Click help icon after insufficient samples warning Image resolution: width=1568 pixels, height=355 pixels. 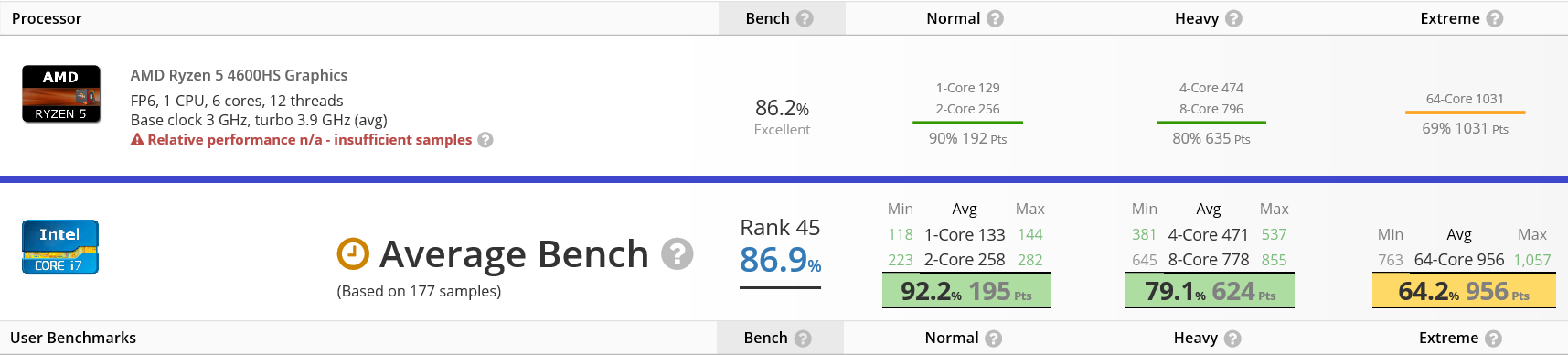(x=485, y=140)
